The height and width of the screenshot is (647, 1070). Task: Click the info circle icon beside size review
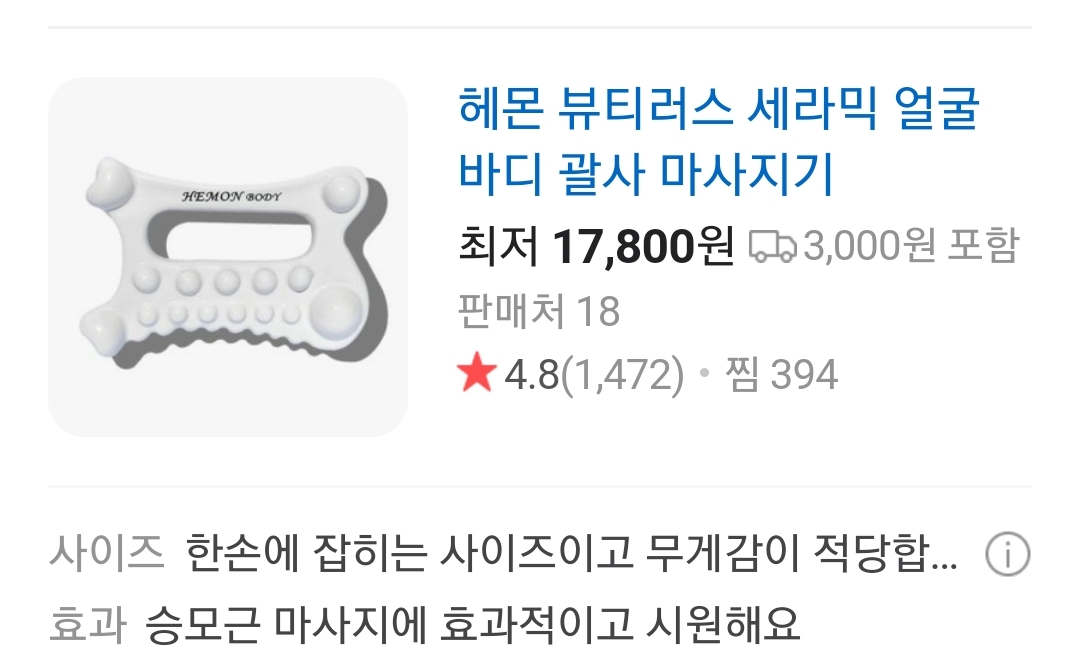coord(1008,554)
